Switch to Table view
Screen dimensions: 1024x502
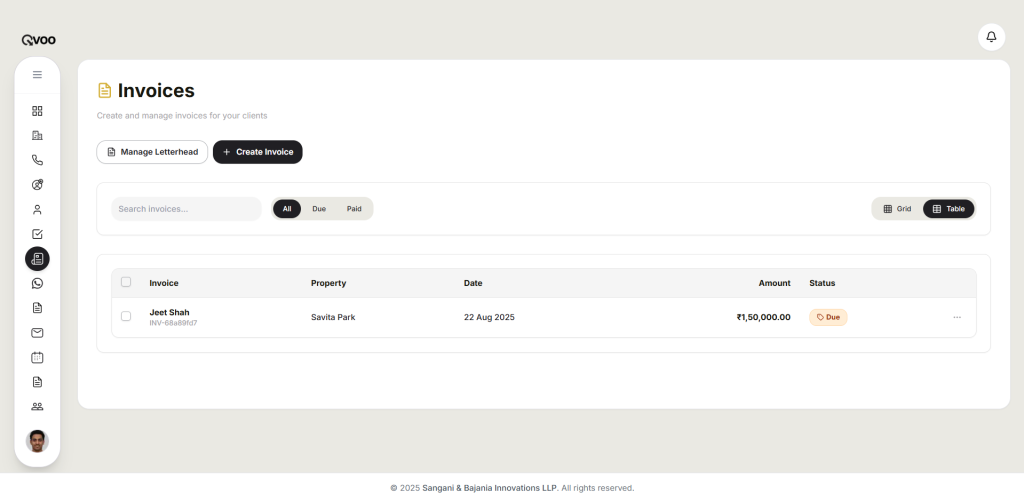point(948,209)
